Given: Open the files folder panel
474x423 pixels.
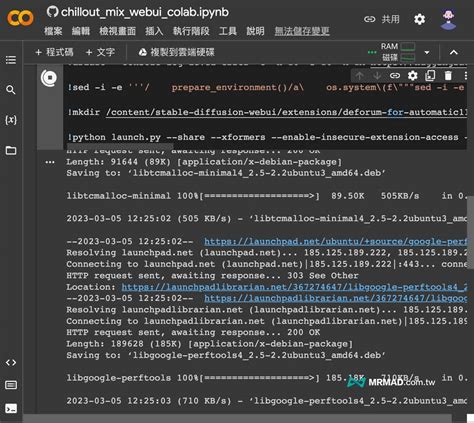Looking at the screenshot, I should pyautogui.click(x=11, y=150).
